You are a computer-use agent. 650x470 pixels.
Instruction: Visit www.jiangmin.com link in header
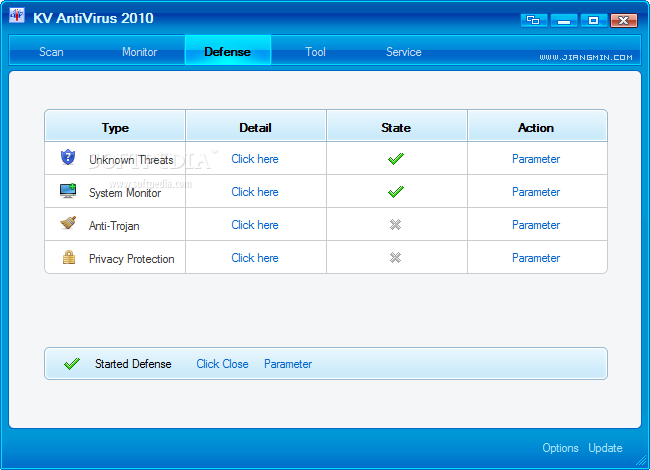(x=586, y=58)
